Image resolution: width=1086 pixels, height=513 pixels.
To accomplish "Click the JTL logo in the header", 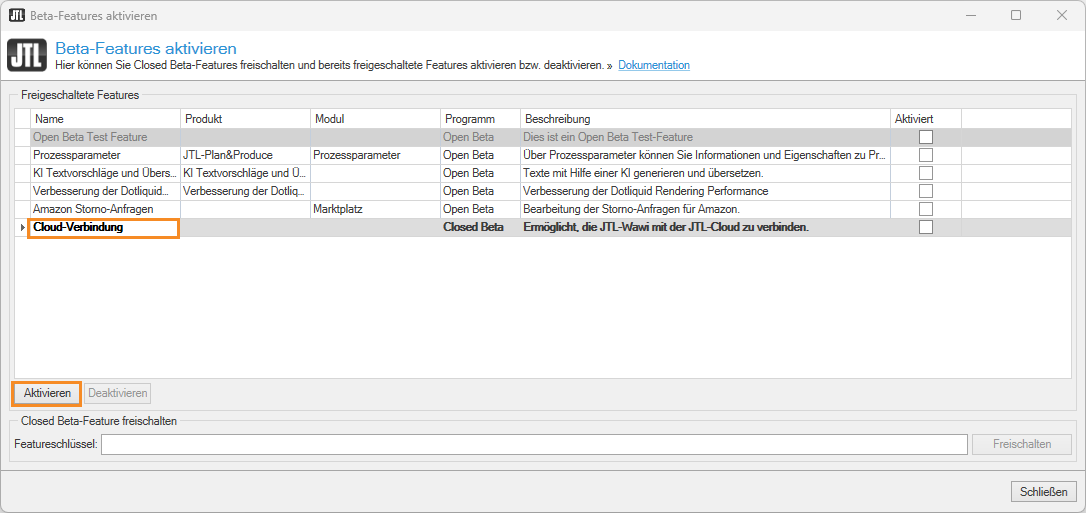I will pyautogui.click(x=26, y=56).
